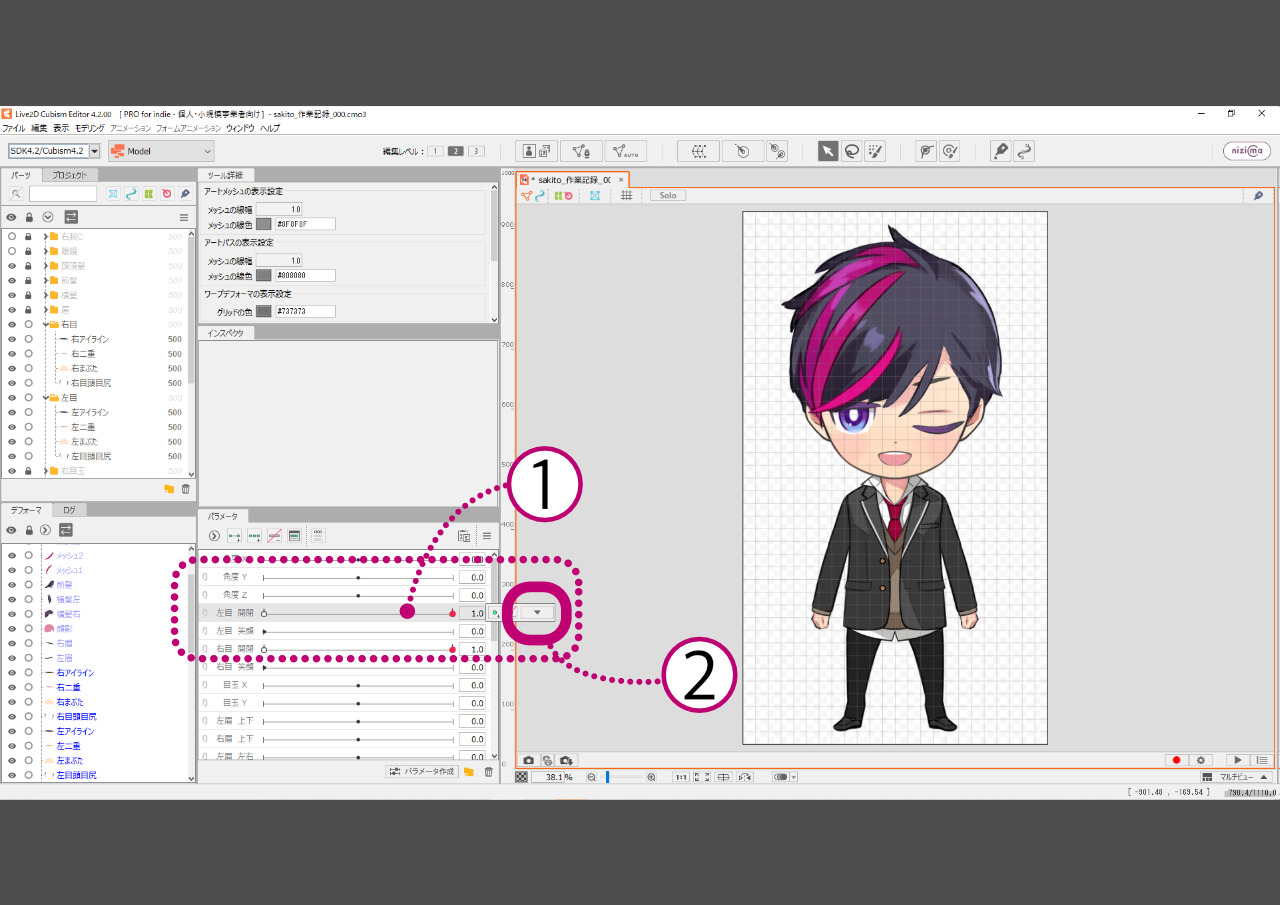Click the #737373 grid color swatch
1280x905 pixels.
[x=263, y=311]
